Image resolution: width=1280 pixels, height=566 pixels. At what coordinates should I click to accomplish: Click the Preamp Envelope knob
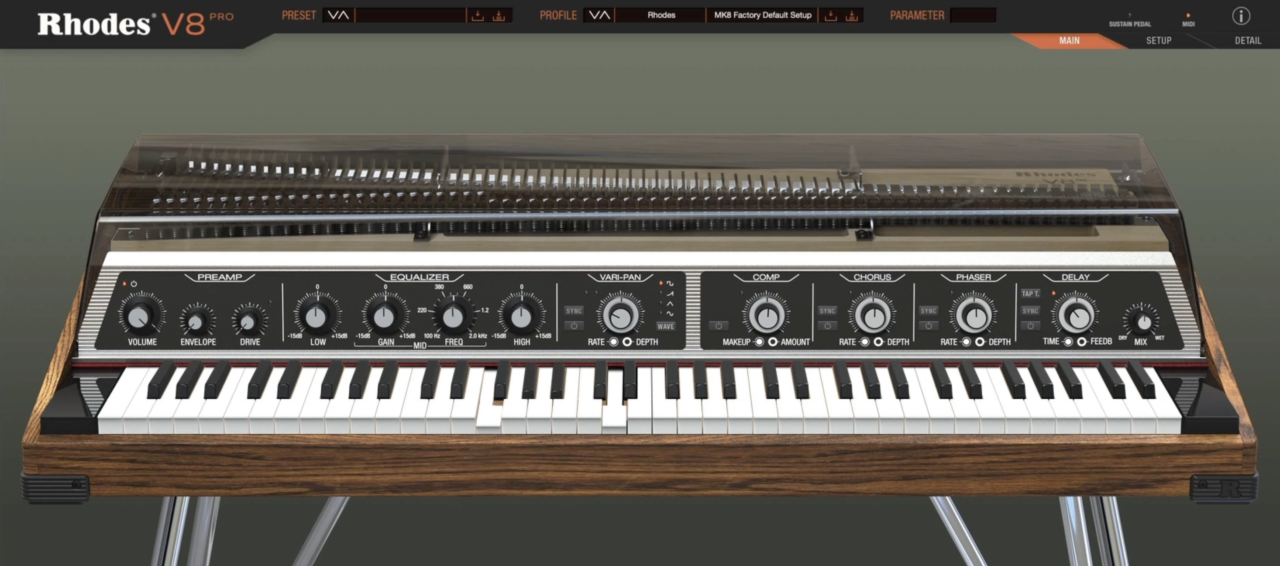point(197,321)
